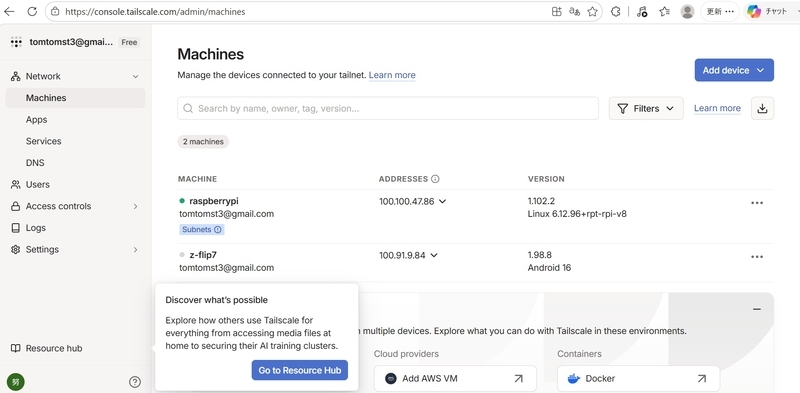The width and height of the screenshot is (800, 393).
Task: Expand the 100.100.47.86 address dropdown
Action: click(x=442, y=202)
